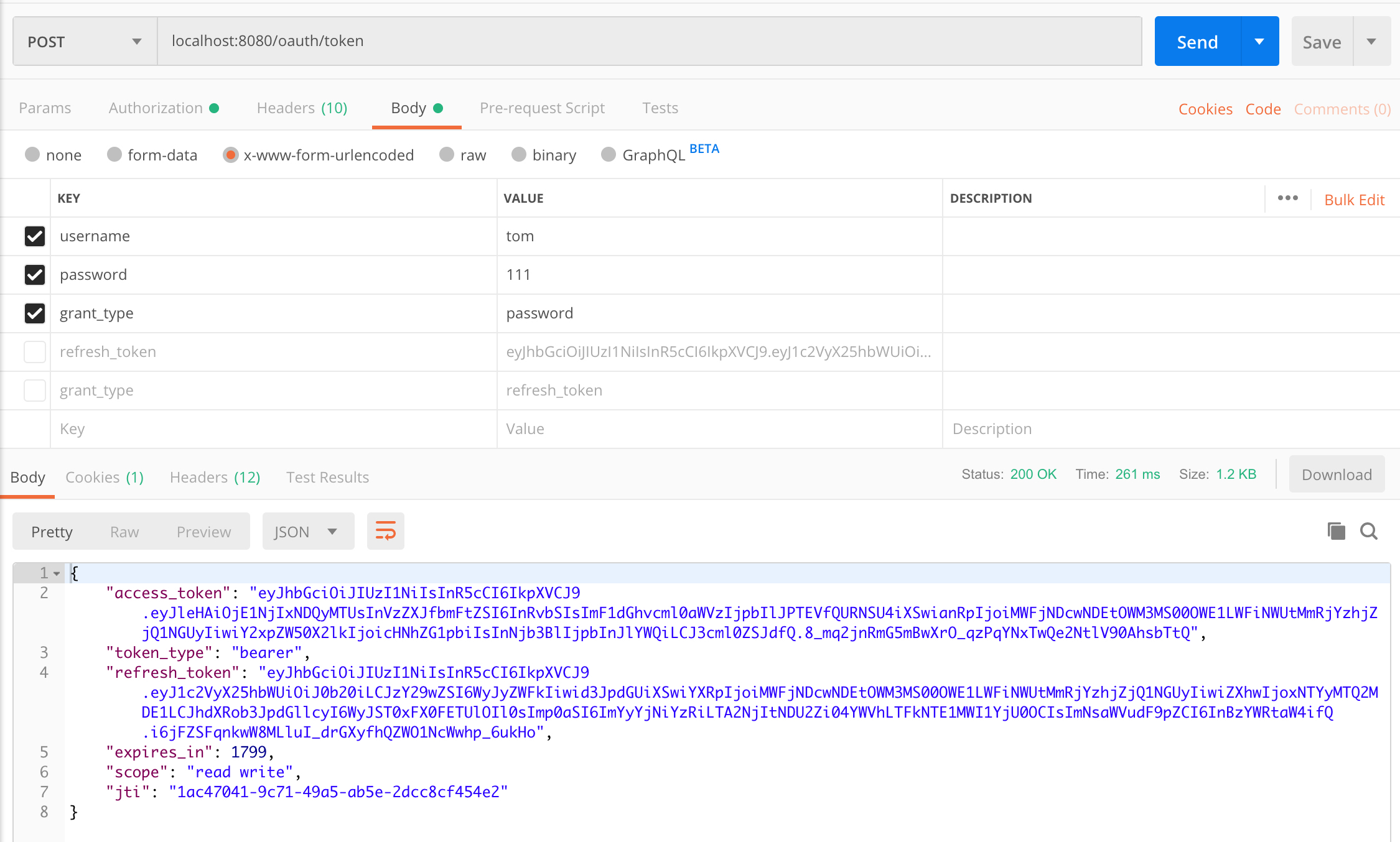Open response Headers (12) tab
Viewport: 1400px width, 842px height.
215,478
